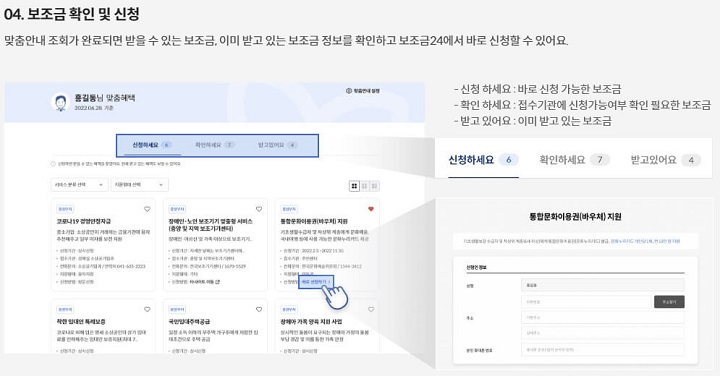
Task: Select small 받고있어요 tab in the benefits page
Action: pos(277,145)
